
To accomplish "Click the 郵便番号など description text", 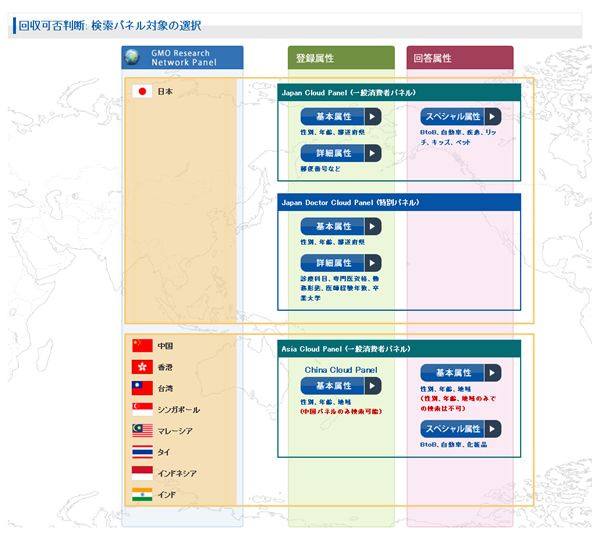I will (x=320, y=169).
